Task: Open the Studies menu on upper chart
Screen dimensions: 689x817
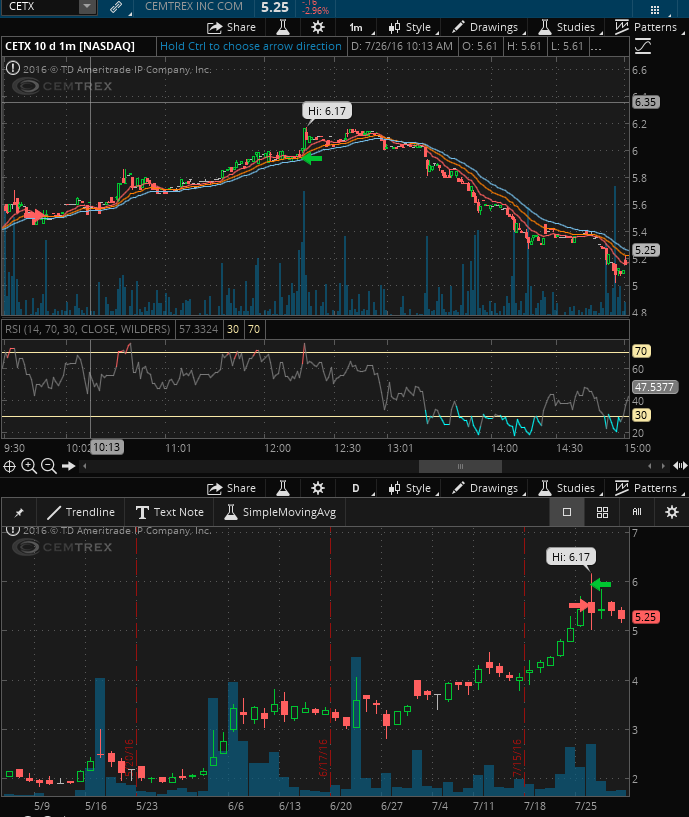Action: [567, 27]
